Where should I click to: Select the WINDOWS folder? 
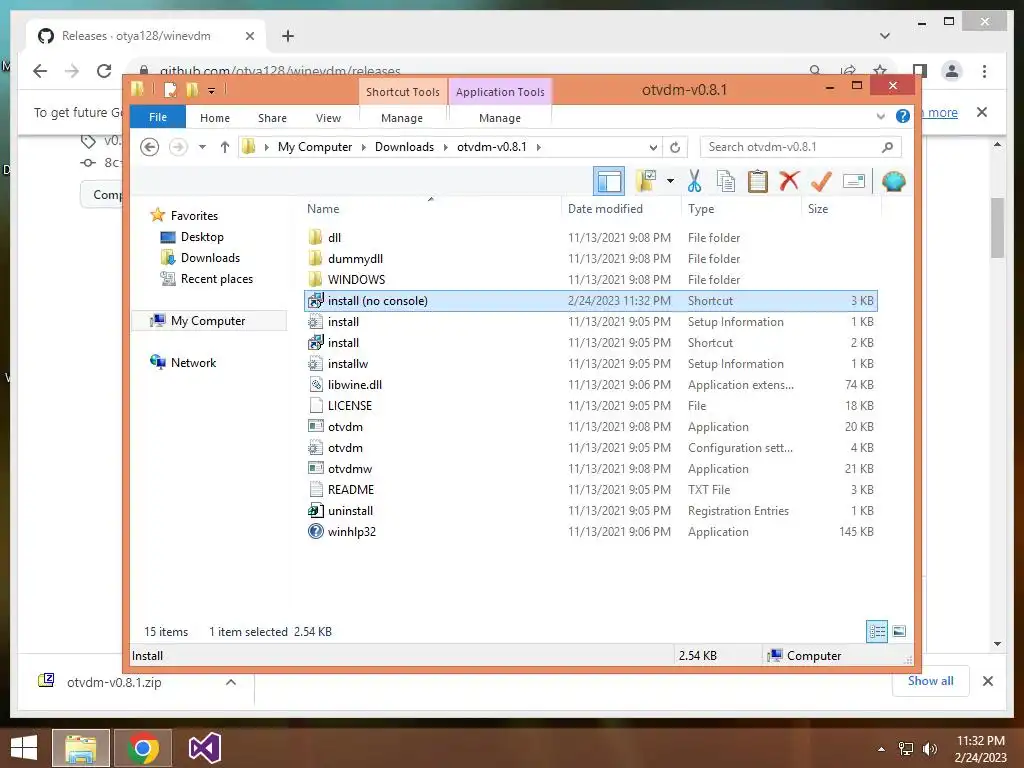click(591, 280)
